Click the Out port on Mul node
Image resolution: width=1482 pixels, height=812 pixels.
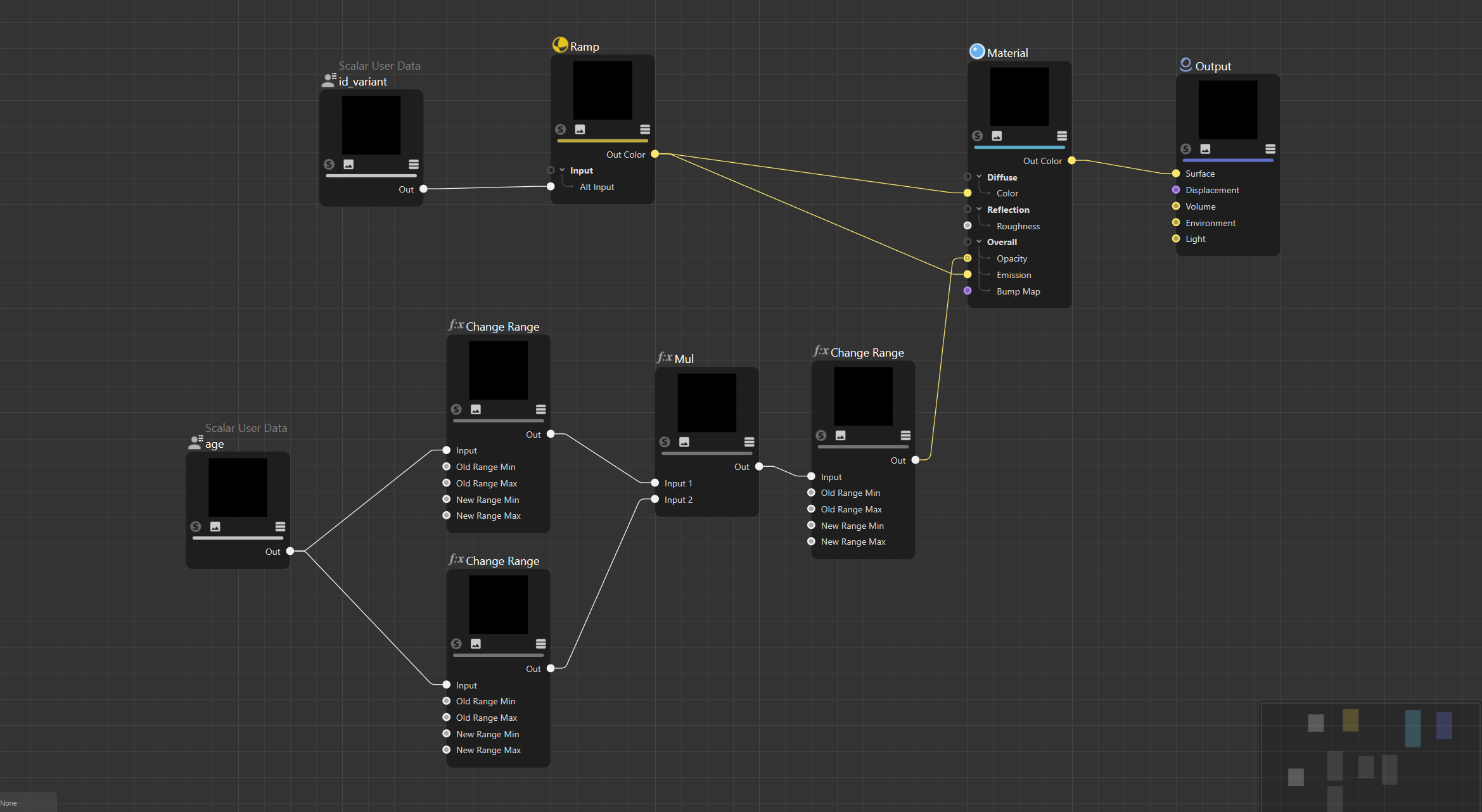click(759, 466)
